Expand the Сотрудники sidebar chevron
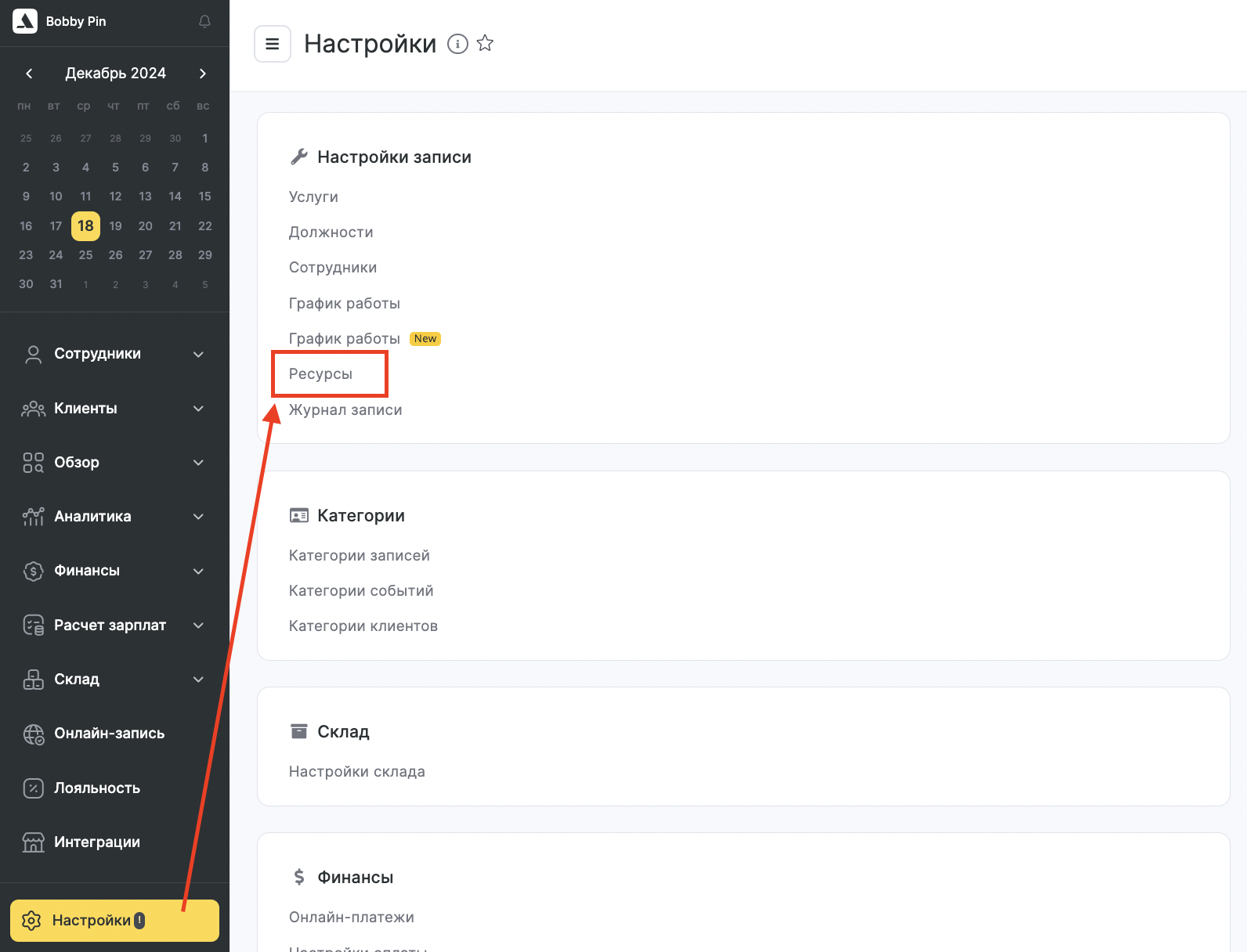Image resolution: width=1247 pixels, height=952 pixels. tap(199, 355)
